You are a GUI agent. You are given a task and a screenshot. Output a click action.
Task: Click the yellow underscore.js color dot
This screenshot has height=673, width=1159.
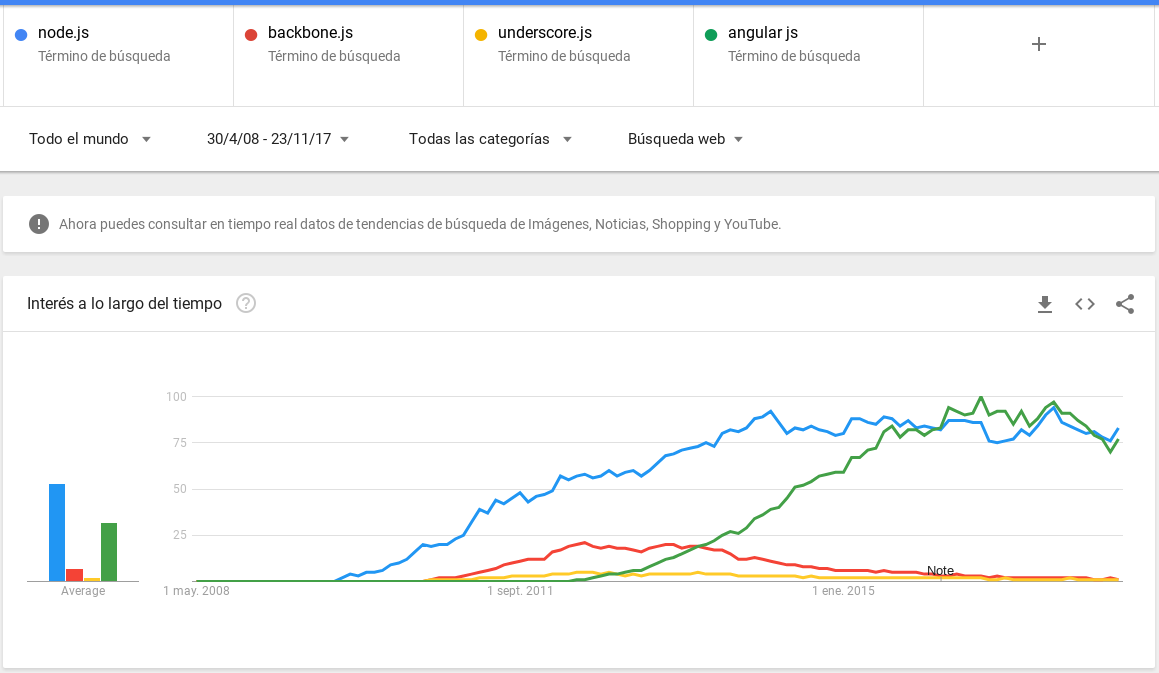[481, 35]
